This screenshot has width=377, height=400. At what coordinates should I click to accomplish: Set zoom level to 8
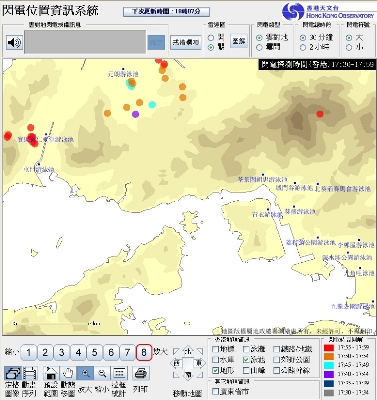[x=144, y=352]
